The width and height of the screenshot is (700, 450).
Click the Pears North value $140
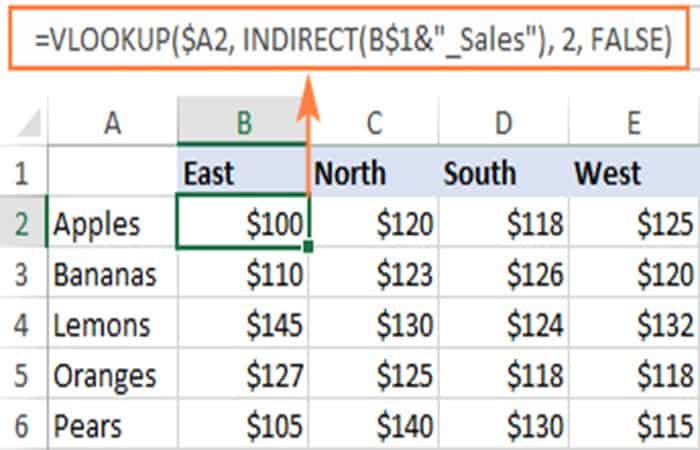[x=373, y=428]
